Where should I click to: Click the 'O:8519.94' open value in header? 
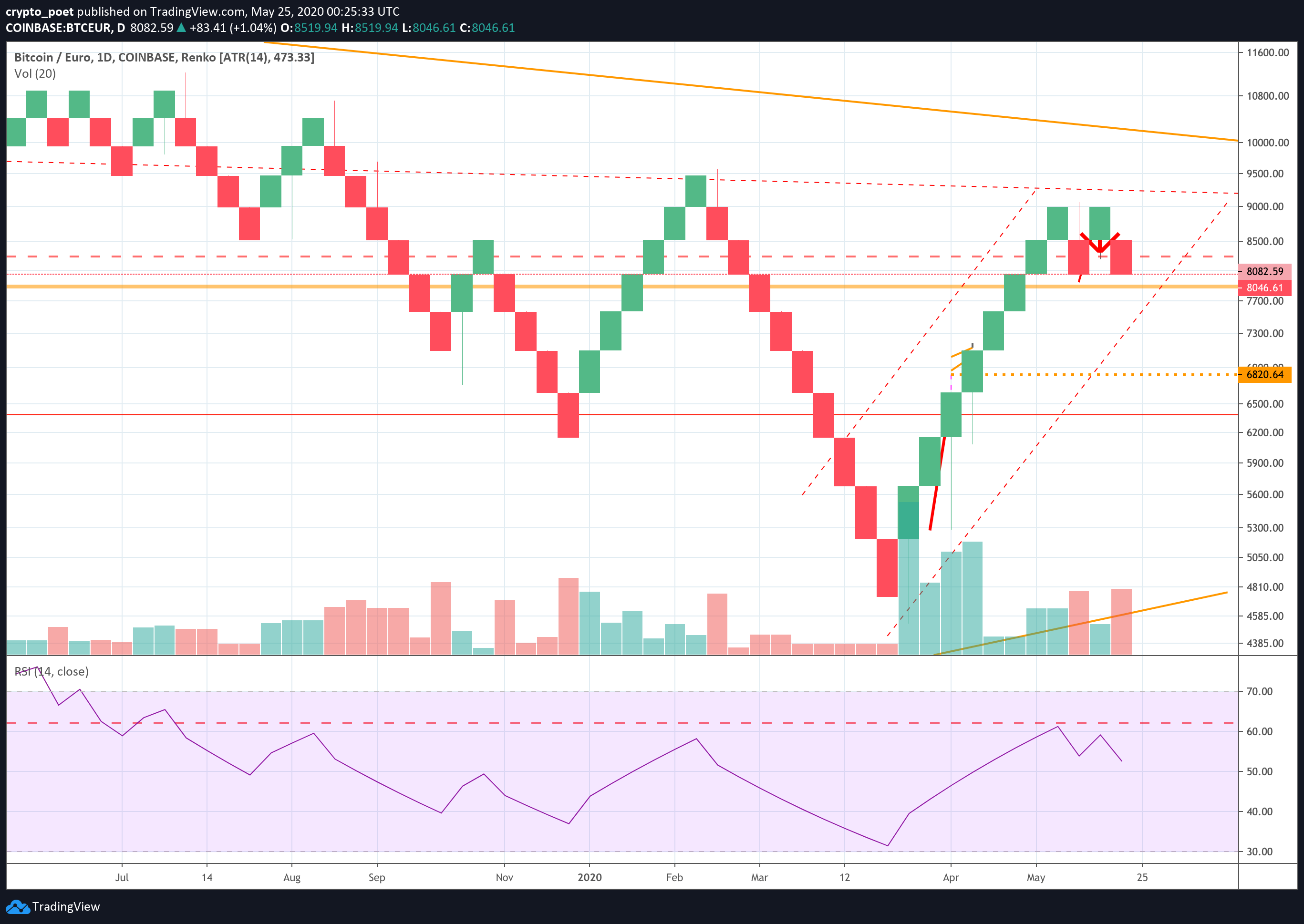[x=309, y=28]
